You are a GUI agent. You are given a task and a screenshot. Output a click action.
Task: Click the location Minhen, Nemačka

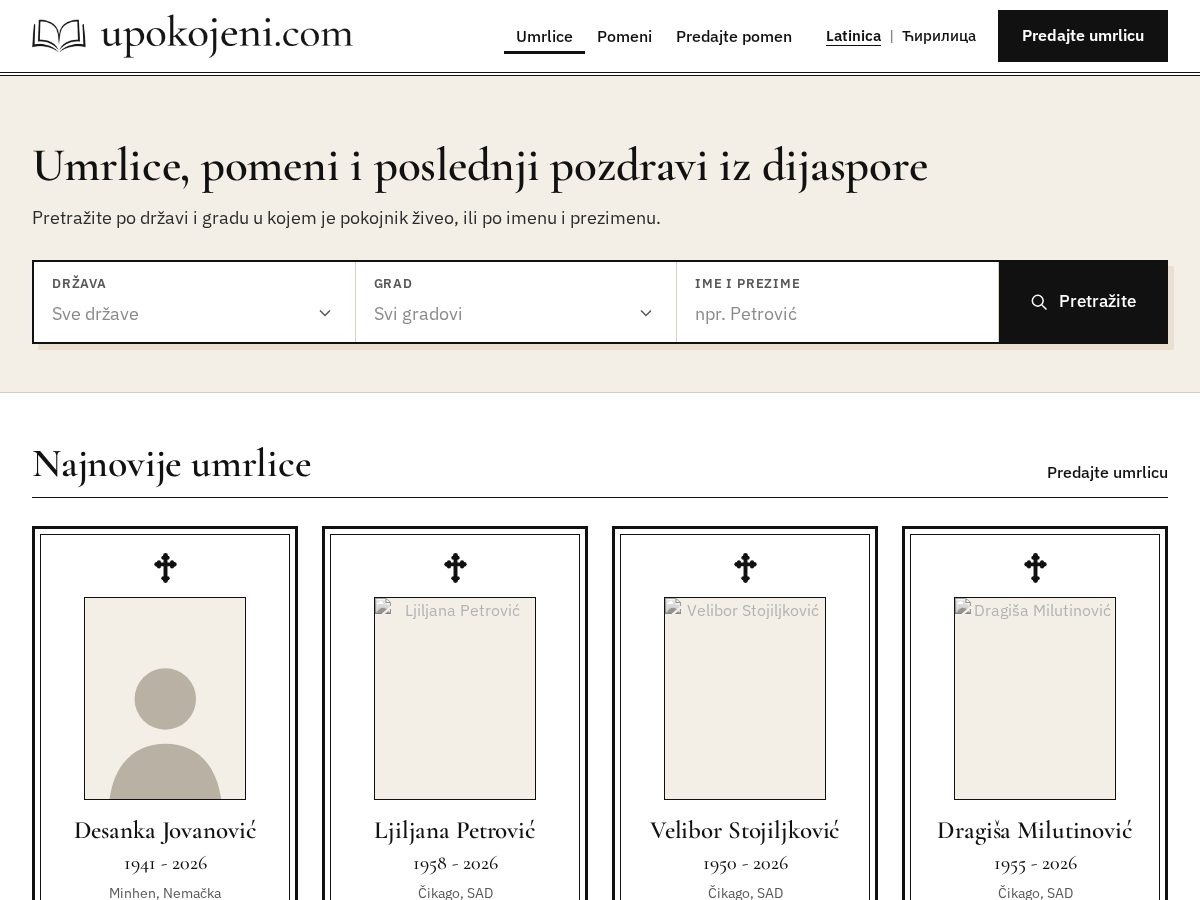(165, 893)
